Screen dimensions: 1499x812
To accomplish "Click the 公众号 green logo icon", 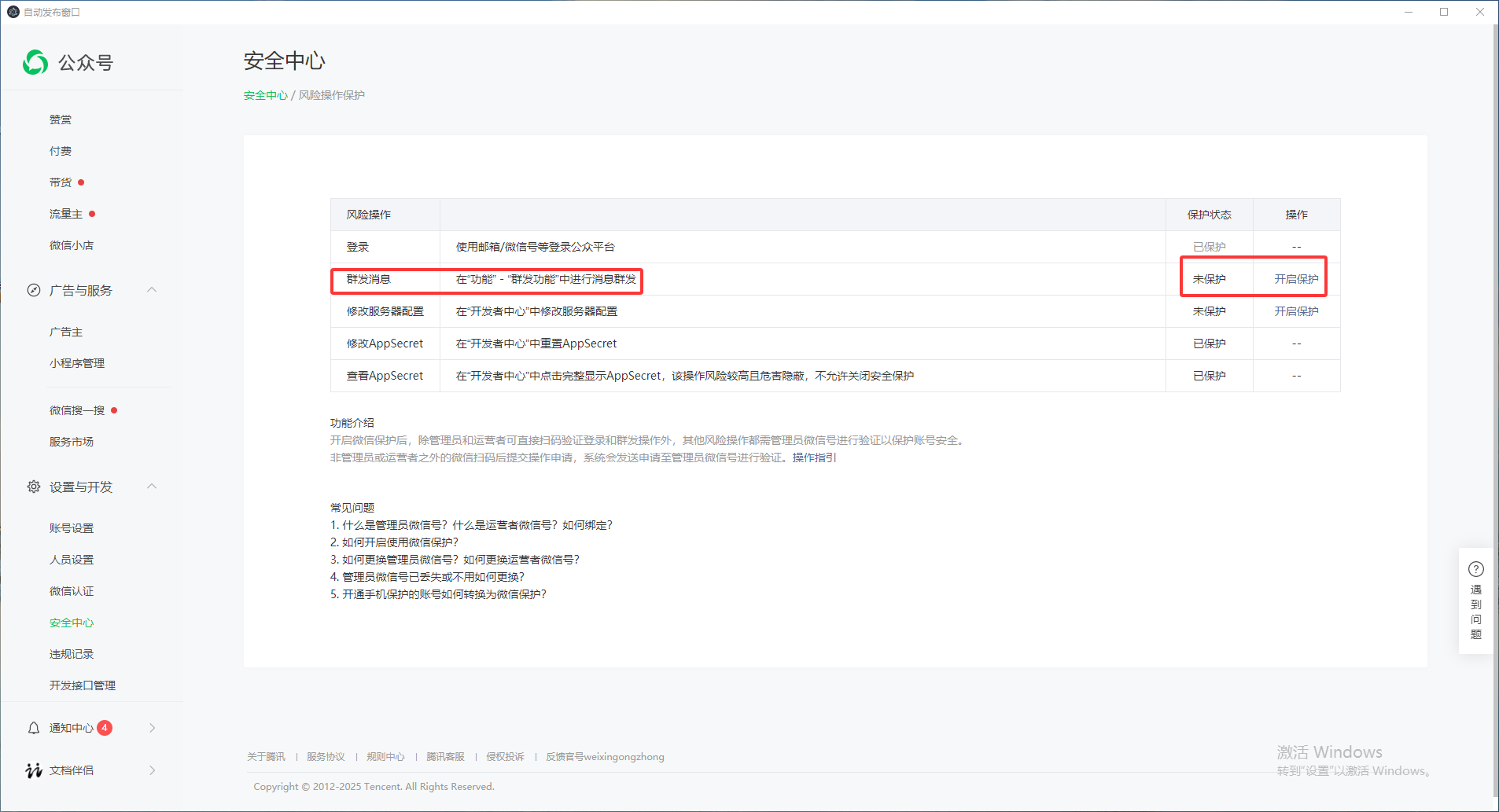I will coord(35,63).
